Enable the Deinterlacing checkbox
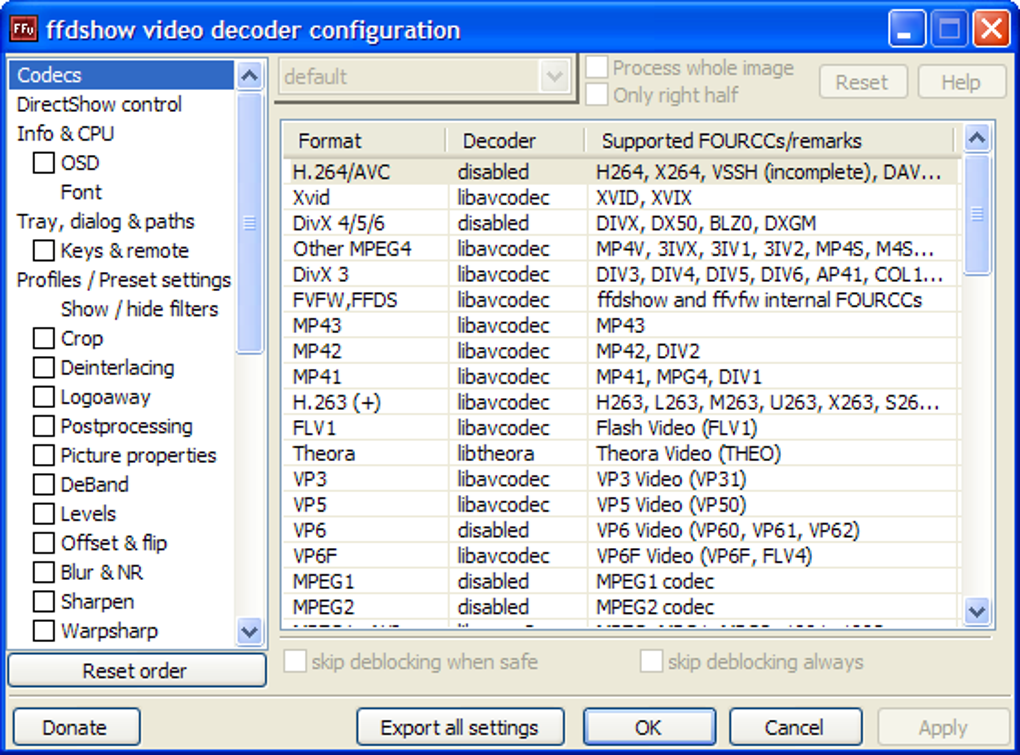 44,367
